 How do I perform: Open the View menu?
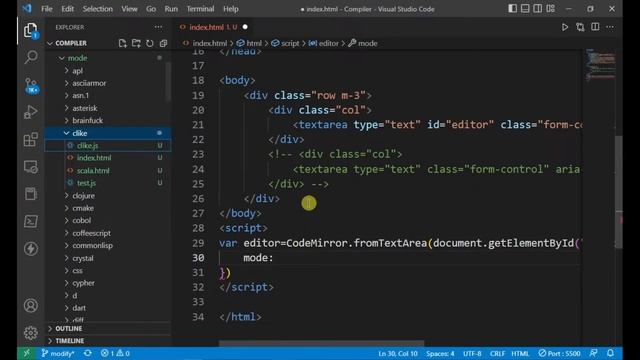pos(129,9)
